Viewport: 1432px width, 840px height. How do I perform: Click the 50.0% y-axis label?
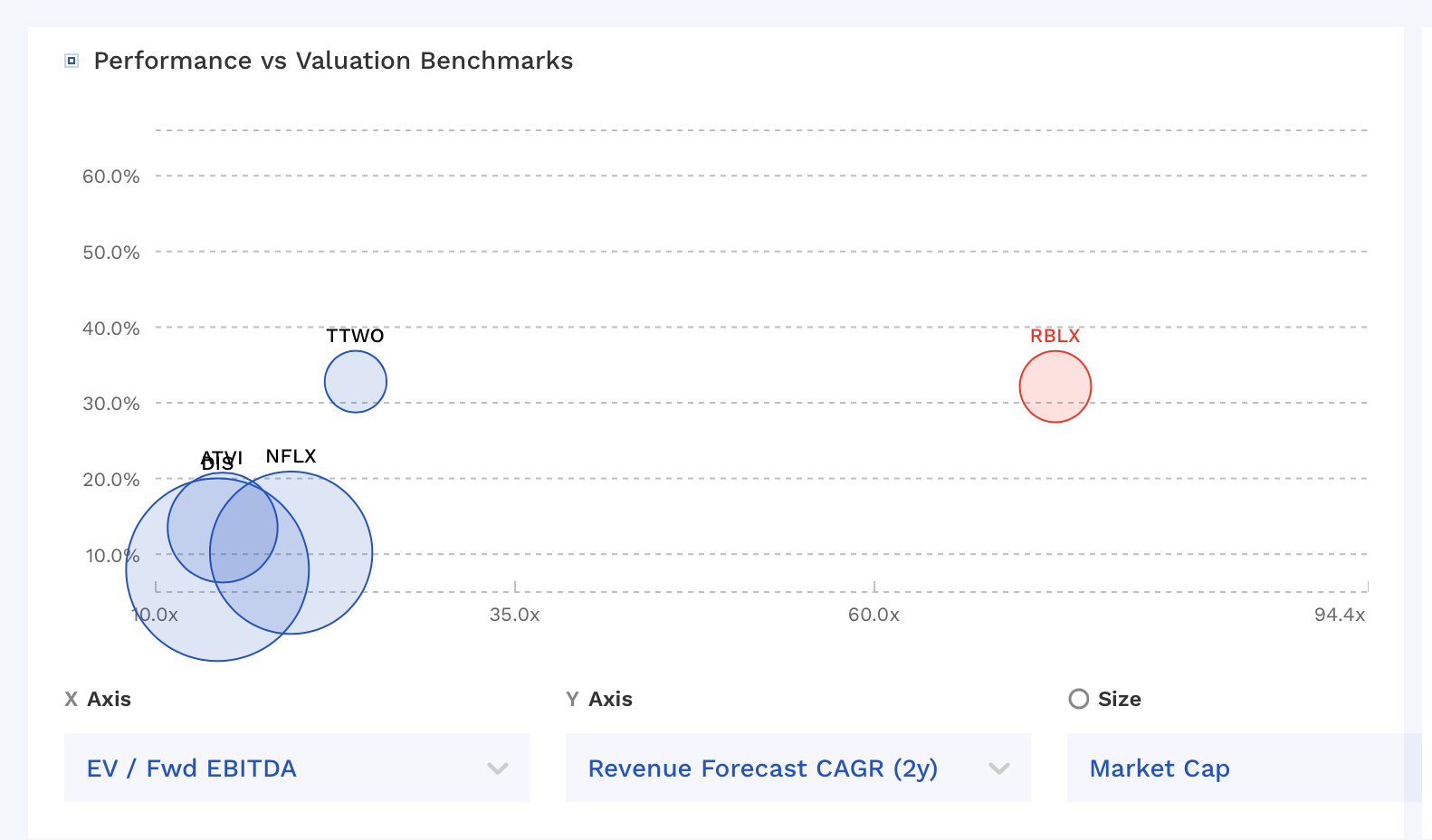coord(111,253)
